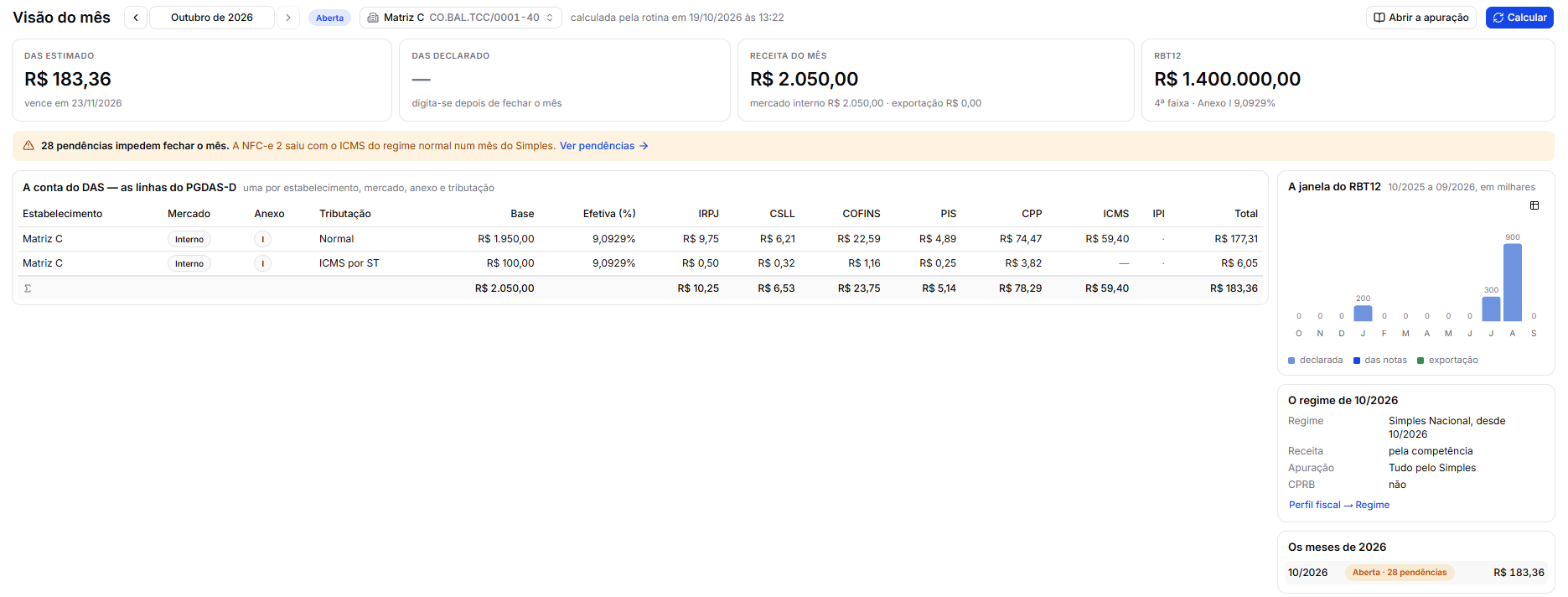1568x597 pixels.
Task: Click the refresh icon in Calcular button
Action: (1498, 18)
